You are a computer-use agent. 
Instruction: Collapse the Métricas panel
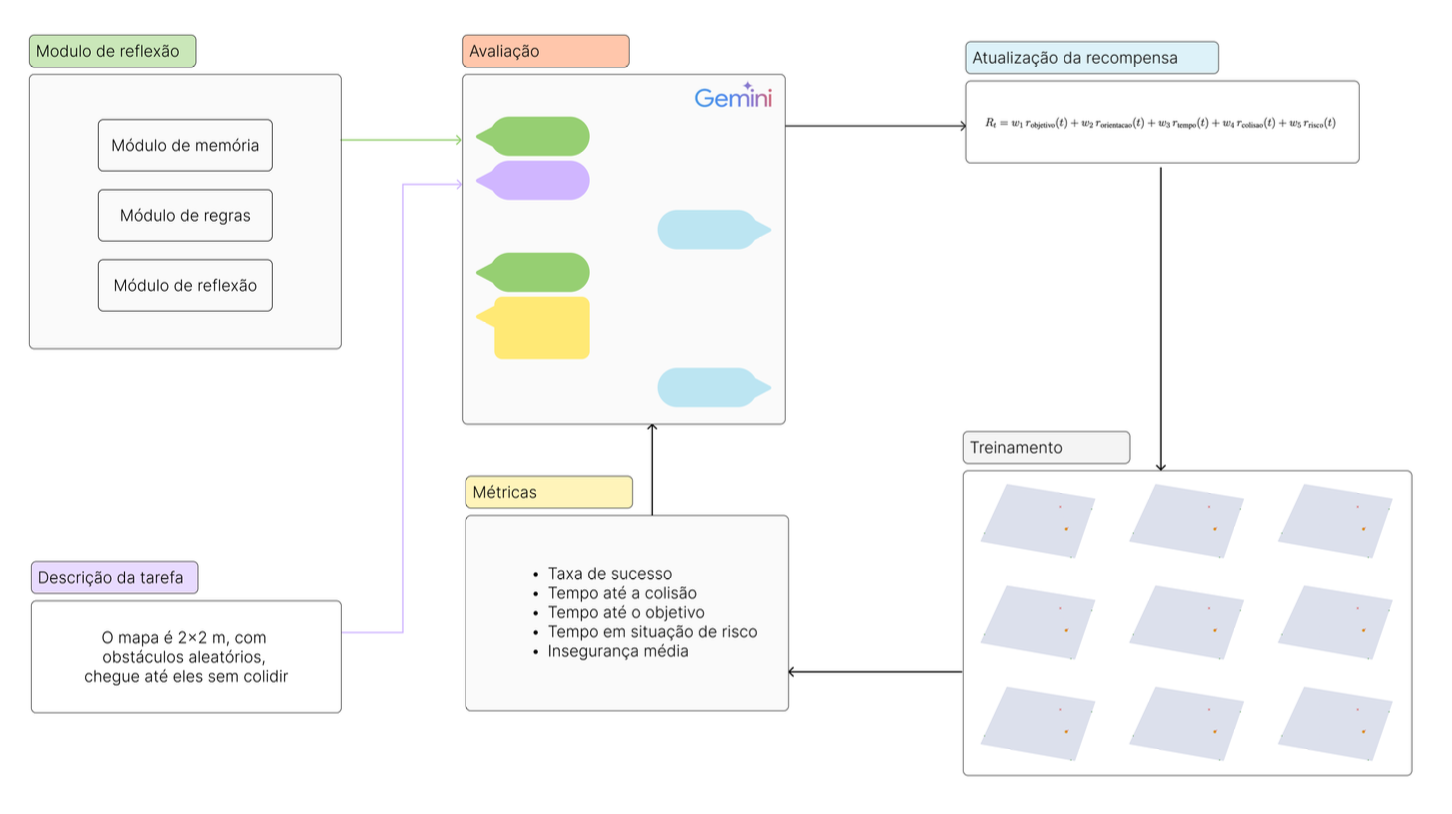[x=549, y=492]
